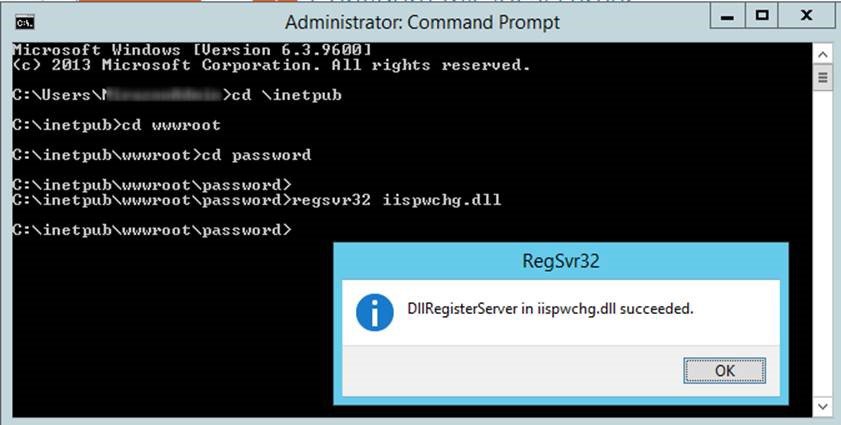The height and width of the screenshot is (425, 841).
Task: Click the "Administrator: Command Prompt" title text
Action: pos(422,23)
